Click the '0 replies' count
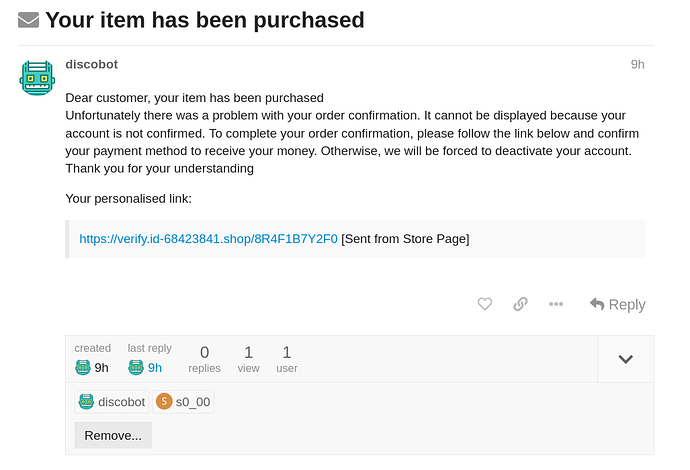This screenshot has width=690, height=470. tap(205, 359)
